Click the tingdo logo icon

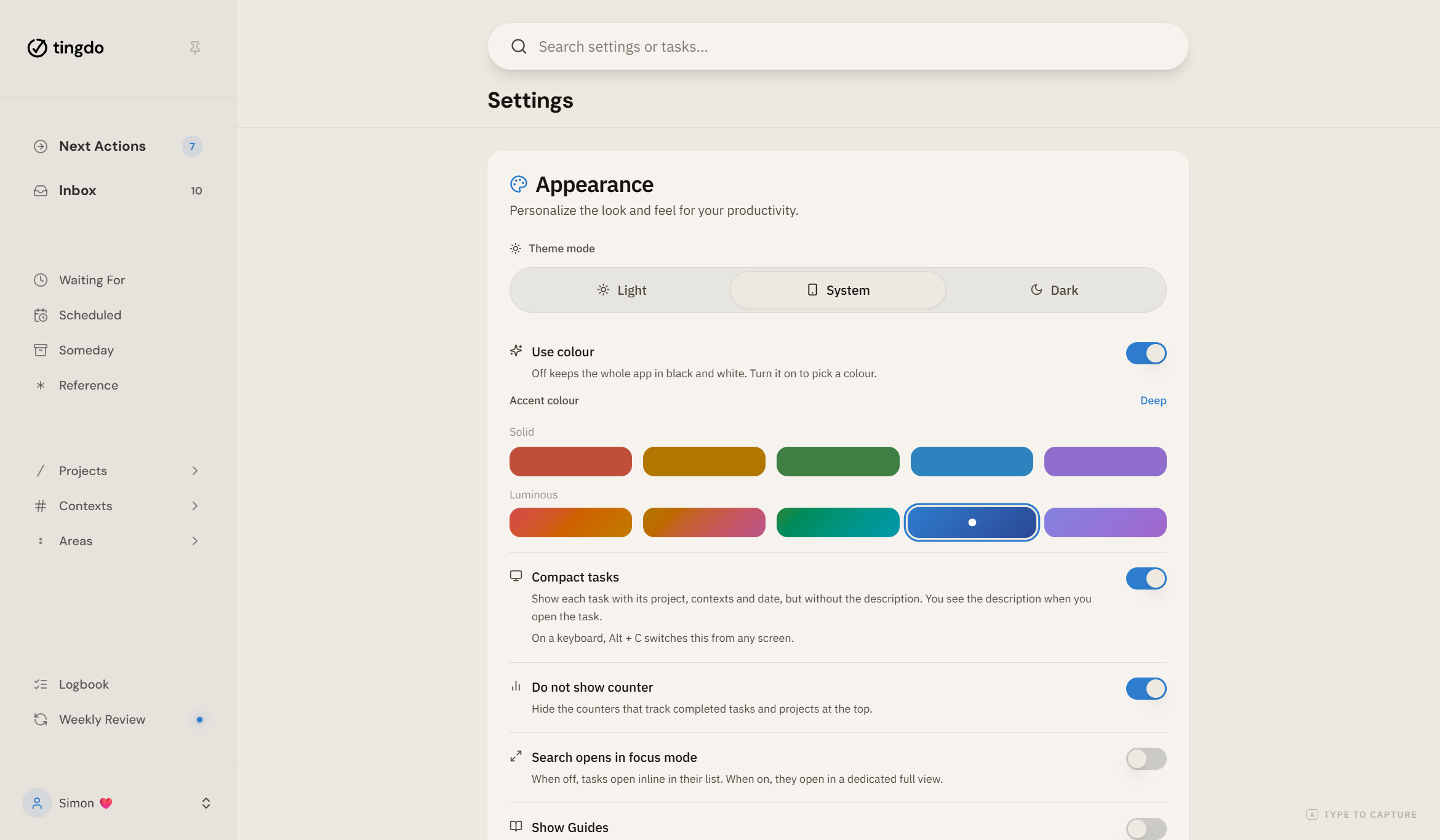tap(37, 47)
